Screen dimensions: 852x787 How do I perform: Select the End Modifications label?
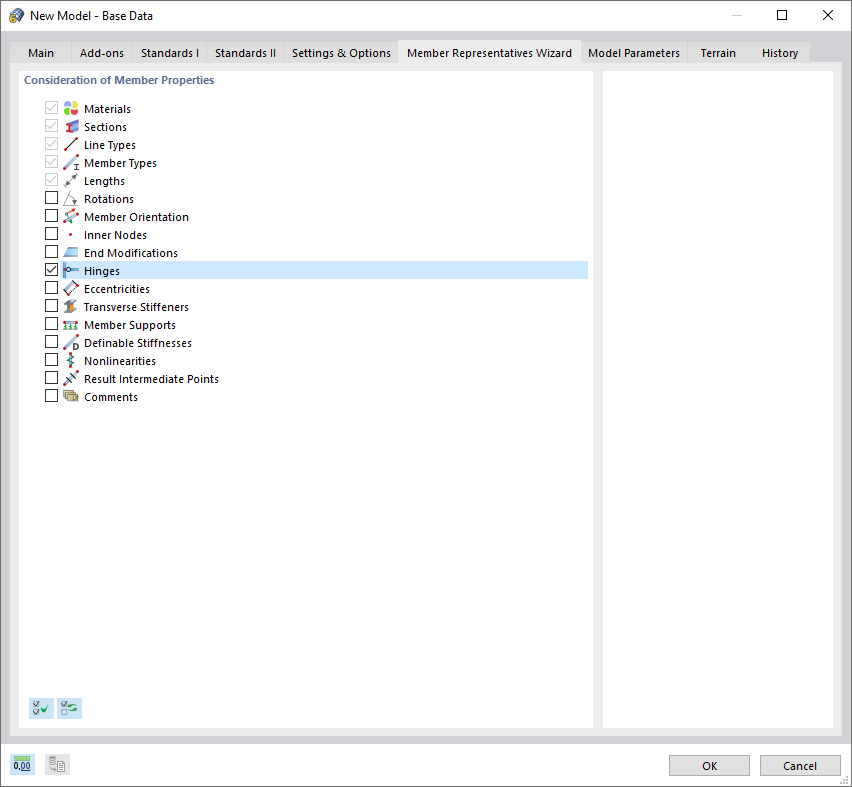[130, 253]
